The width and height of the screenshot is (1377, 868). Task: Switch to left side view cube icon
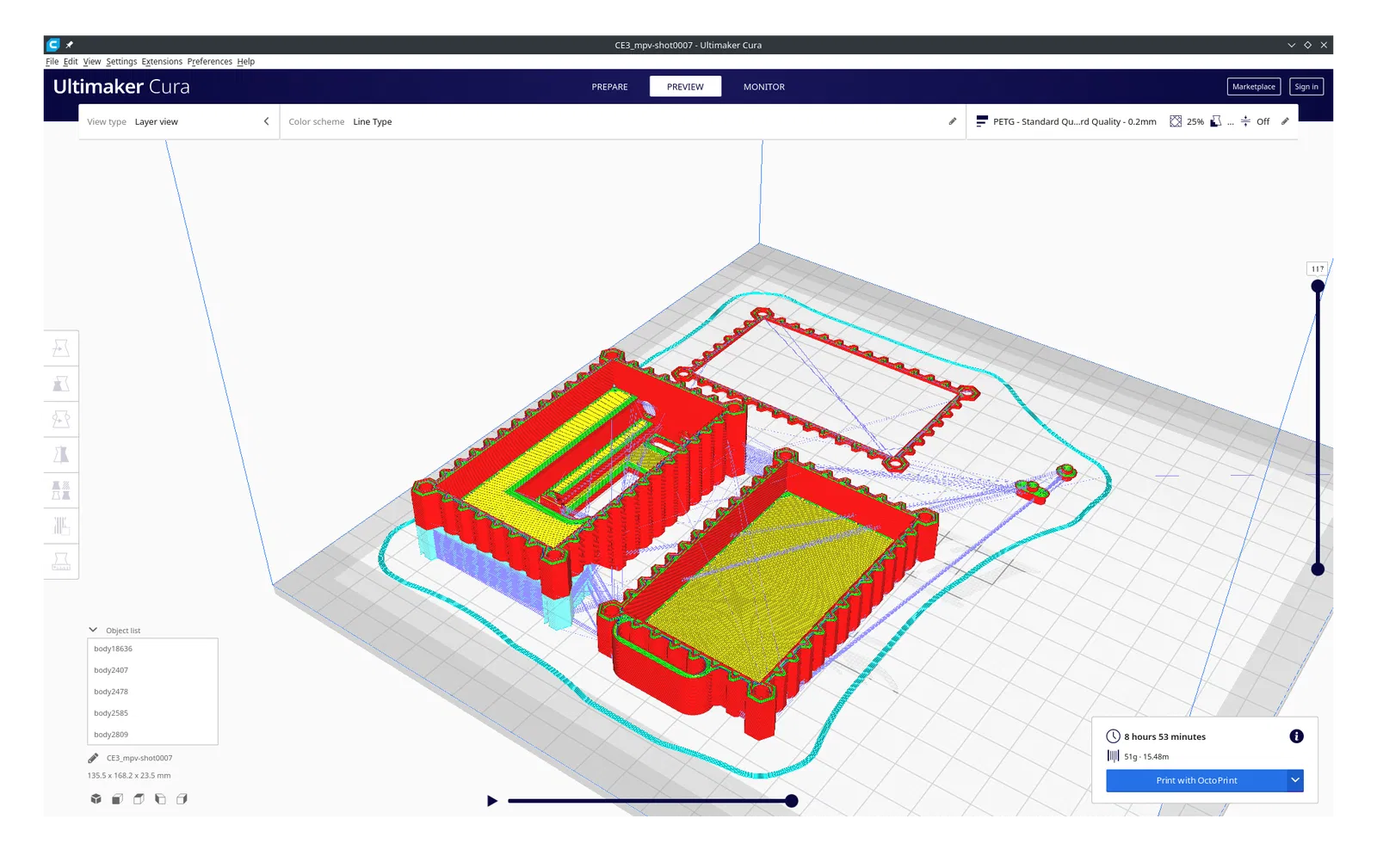(x=160, y=799)
